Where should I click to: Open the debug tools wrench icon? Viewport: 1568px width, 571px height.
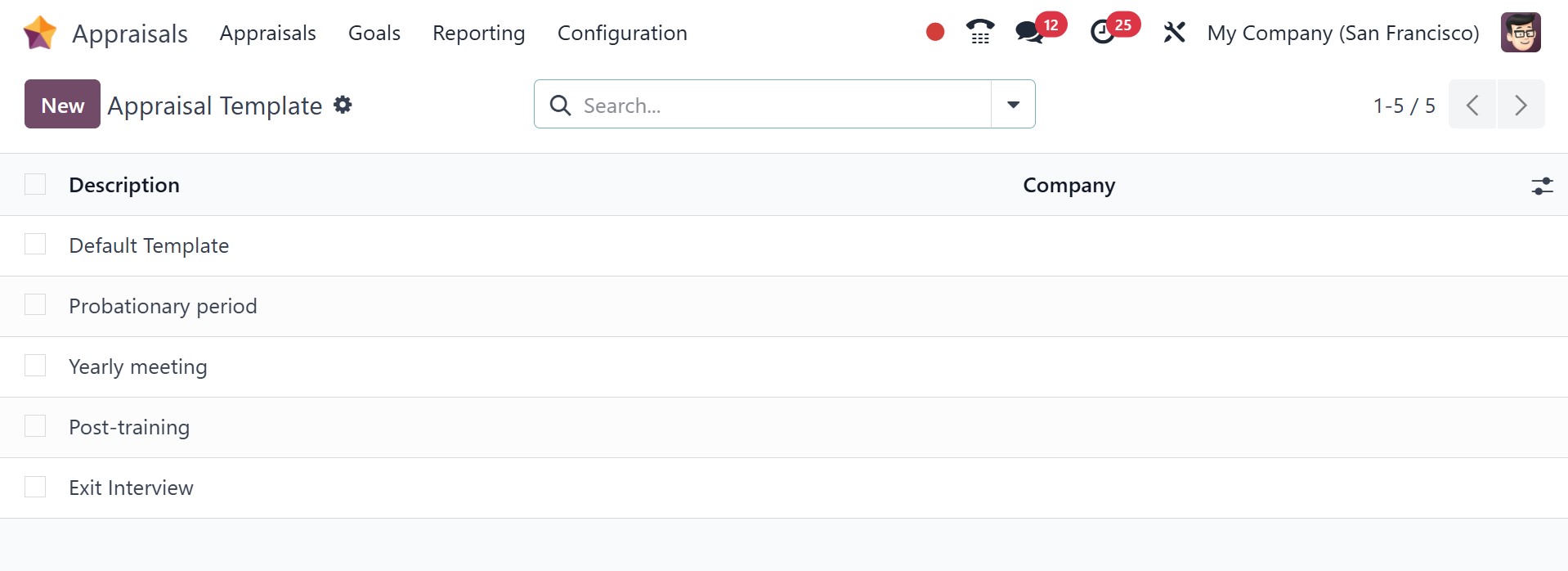[1174, 33]
